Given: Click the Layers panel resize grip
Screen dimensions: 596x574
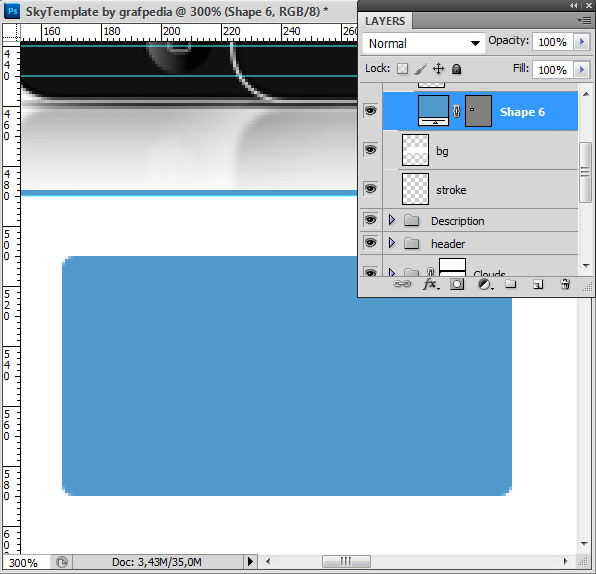Looking at the screenshot, I should coord(588,287).
